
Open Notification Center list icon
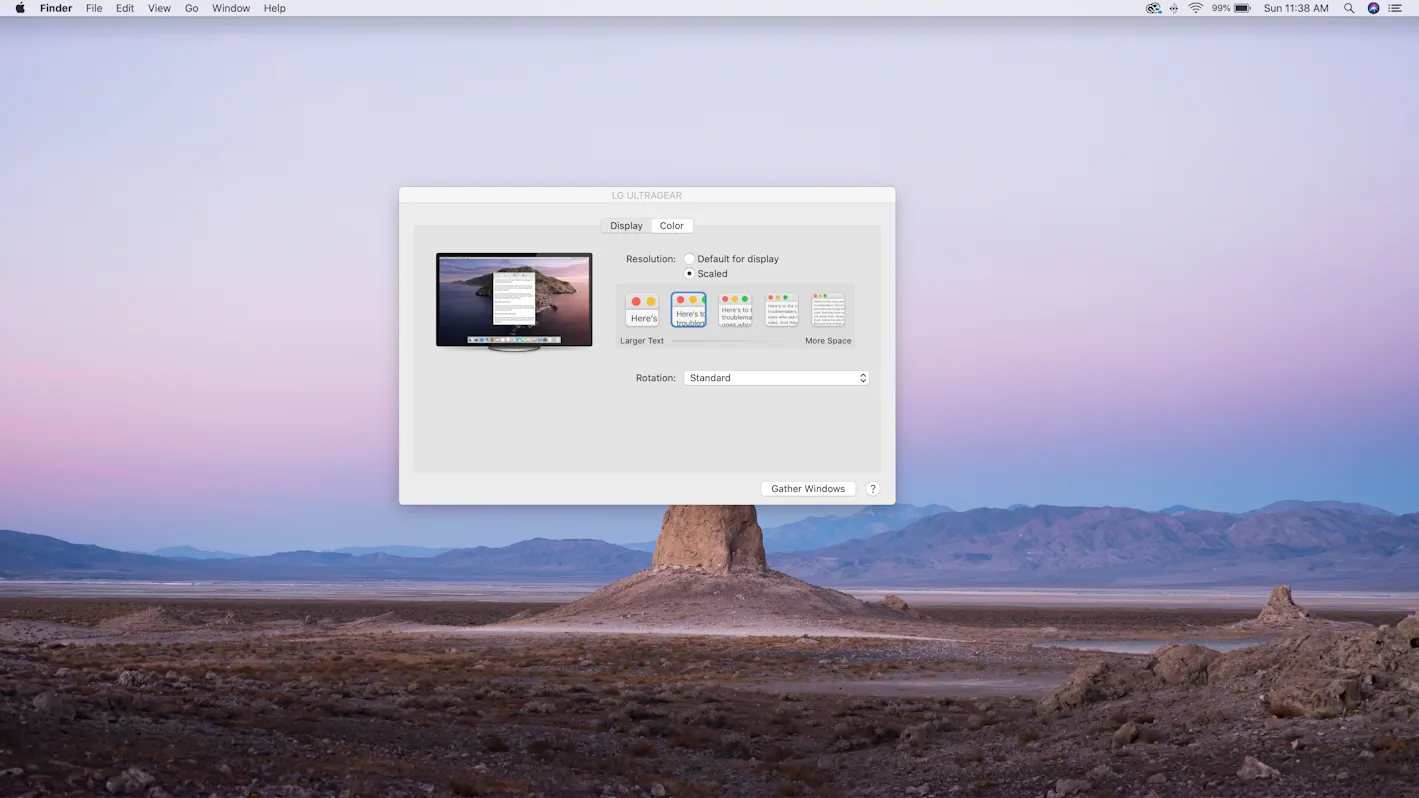click(1396, 8)
